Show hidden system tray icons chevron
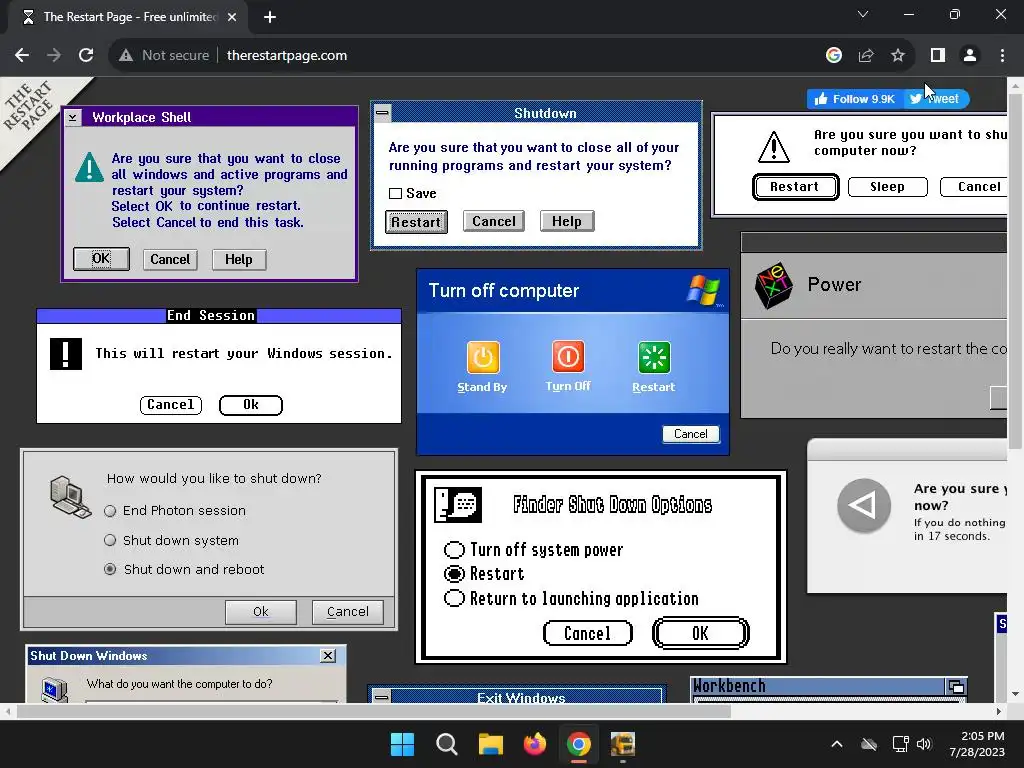The width and height of the screenshot is (1024, 768). pos(837,744)
